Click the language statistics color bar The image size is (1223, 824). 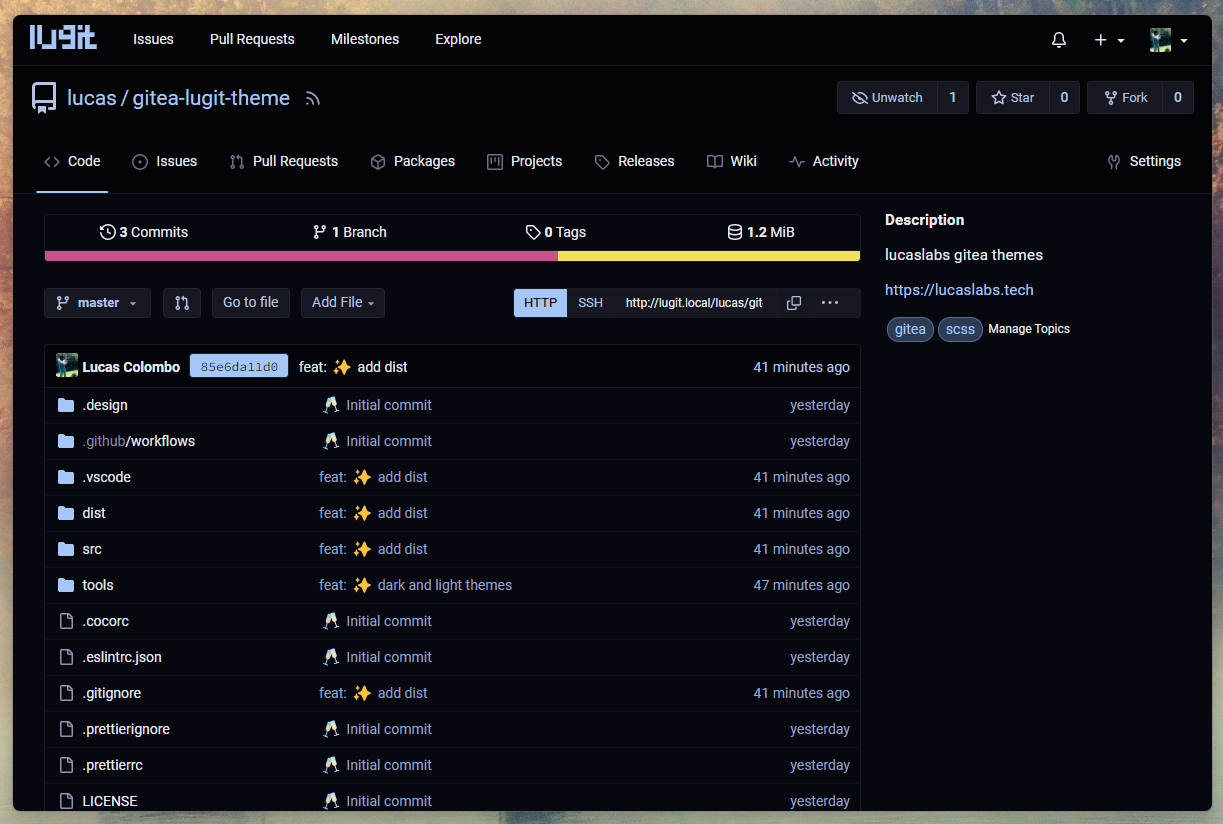pos(452,256)
